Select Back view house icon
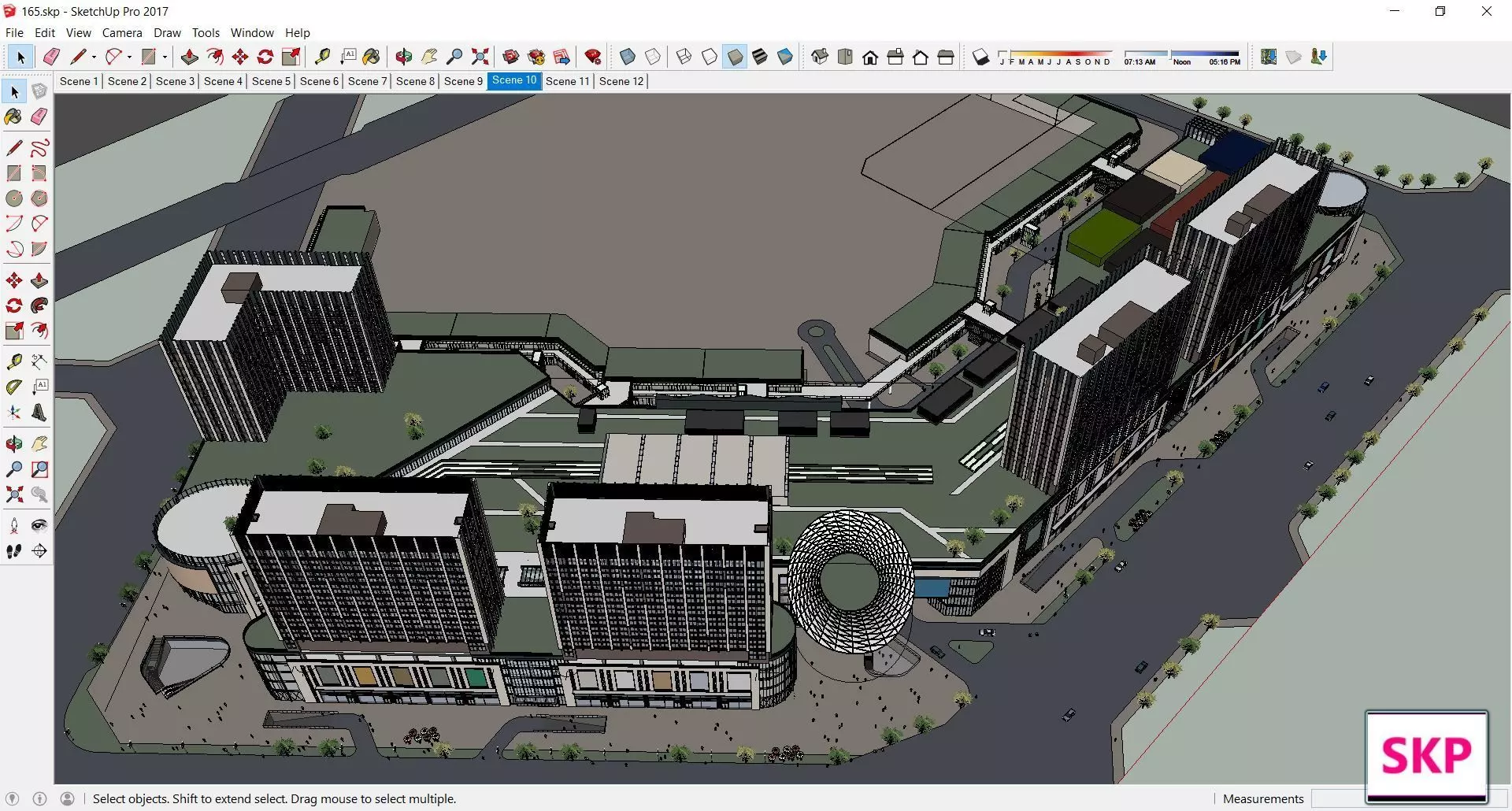Viewport: 1512px width, 811px height. click(921, 57)
